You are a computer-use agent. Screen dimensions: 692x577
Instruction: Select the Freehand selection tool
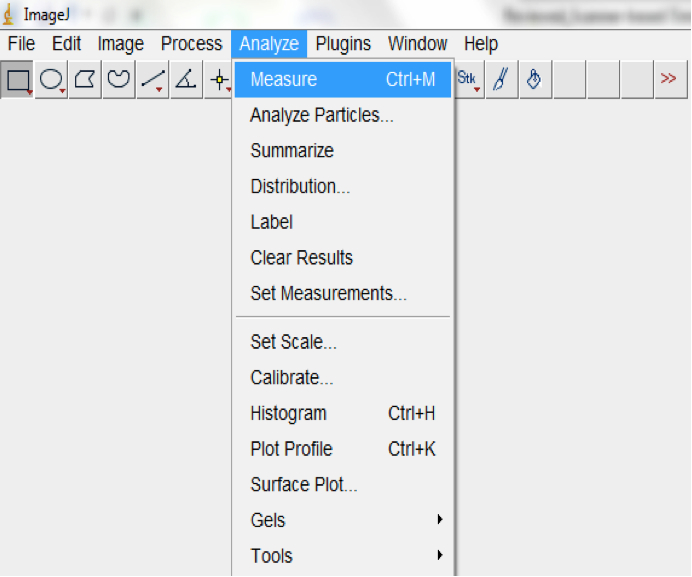pos(119,79)
